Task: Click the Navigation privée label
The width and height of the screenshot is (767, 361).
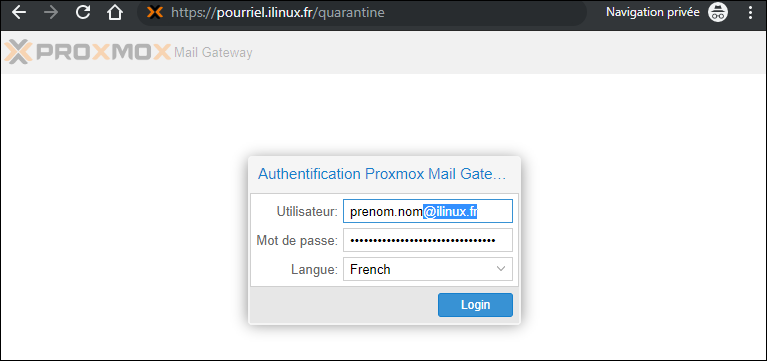Action: [653, 12]
